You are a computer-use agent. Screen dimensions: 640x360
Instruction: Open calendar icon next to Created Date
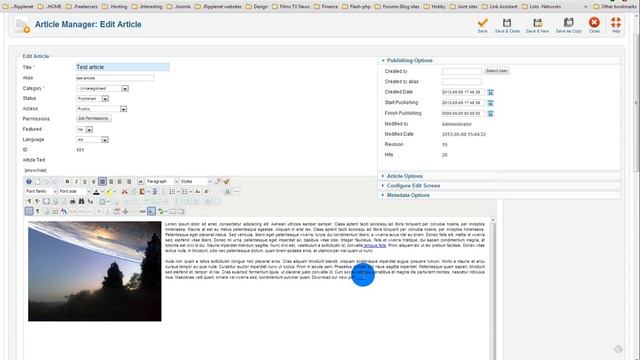pyautogui.click(x=490, y=92)
